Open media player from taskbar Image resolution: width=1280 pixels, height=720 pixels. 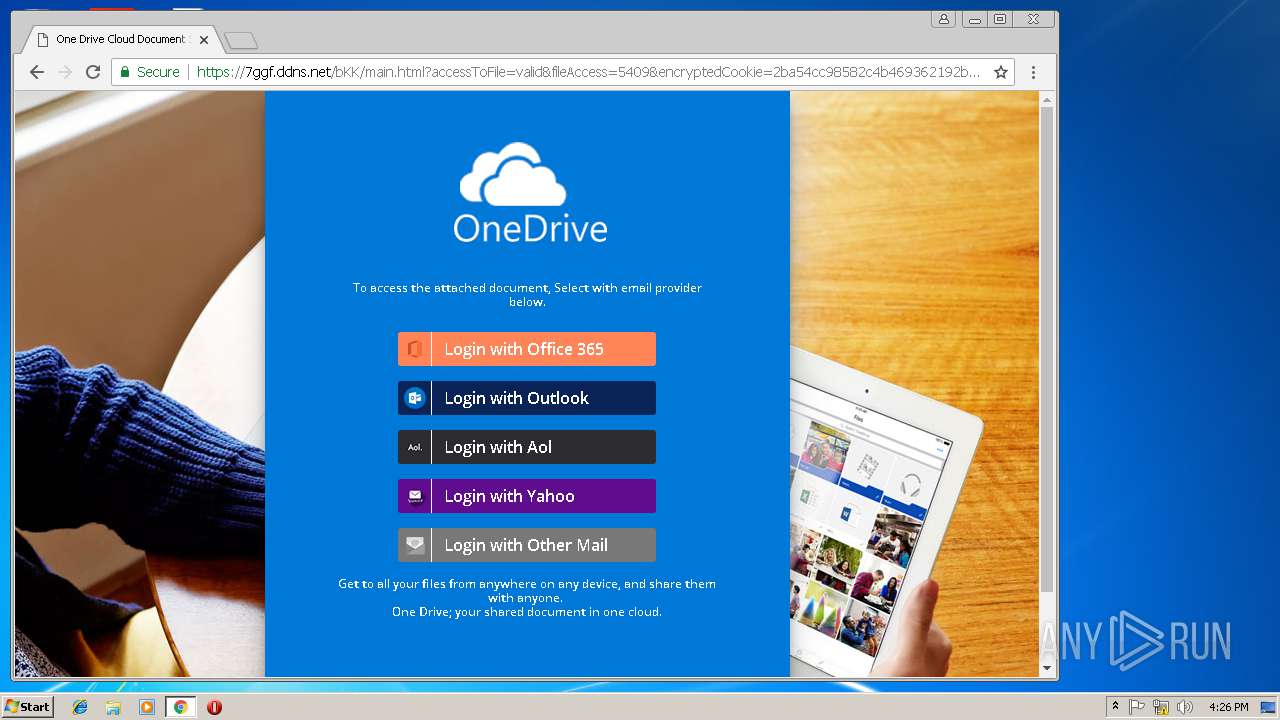point(147,707)
